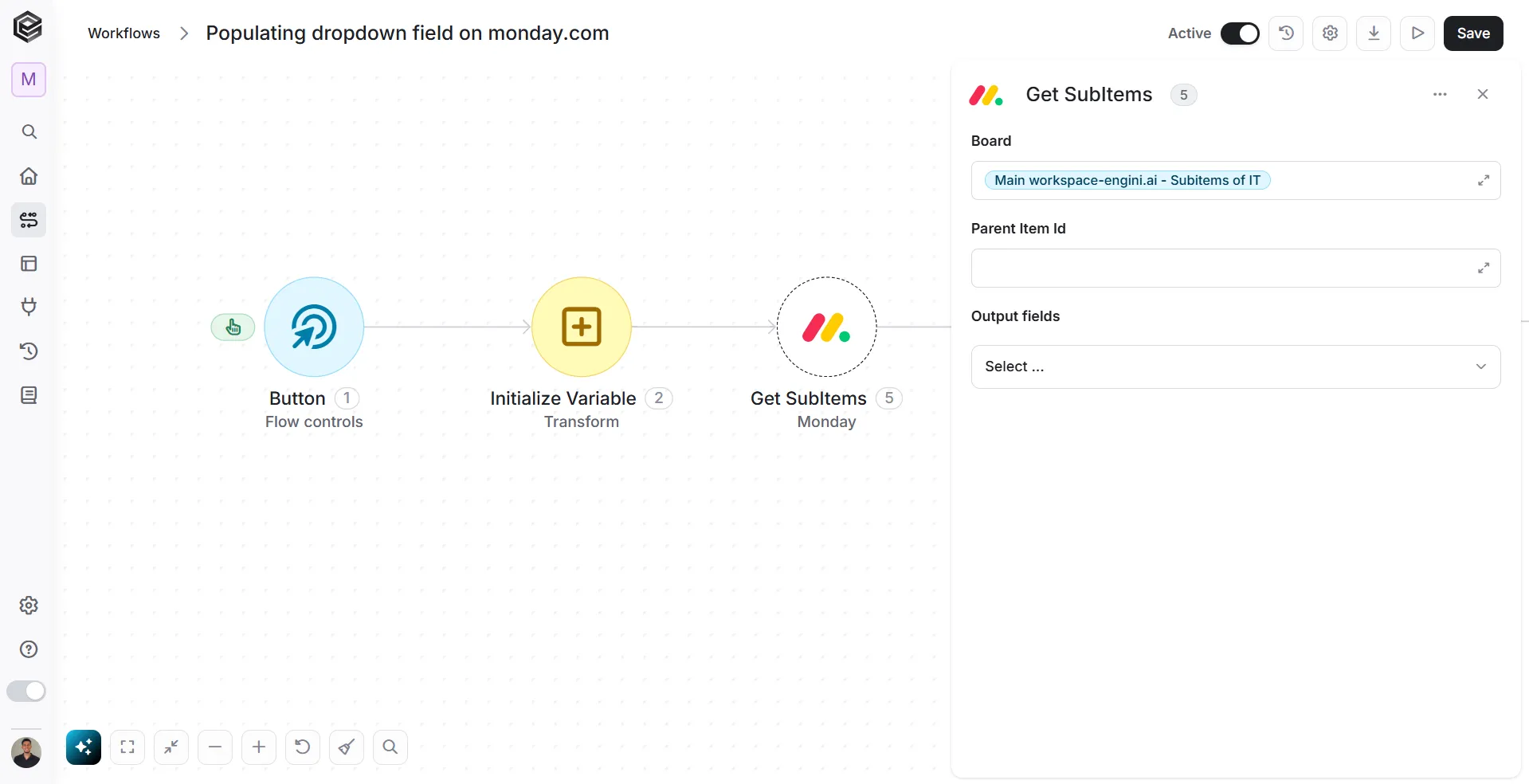Click the zoom out minus button
Image resolution: width=1529 pixels, height=784 pixels.
point(215,747)
